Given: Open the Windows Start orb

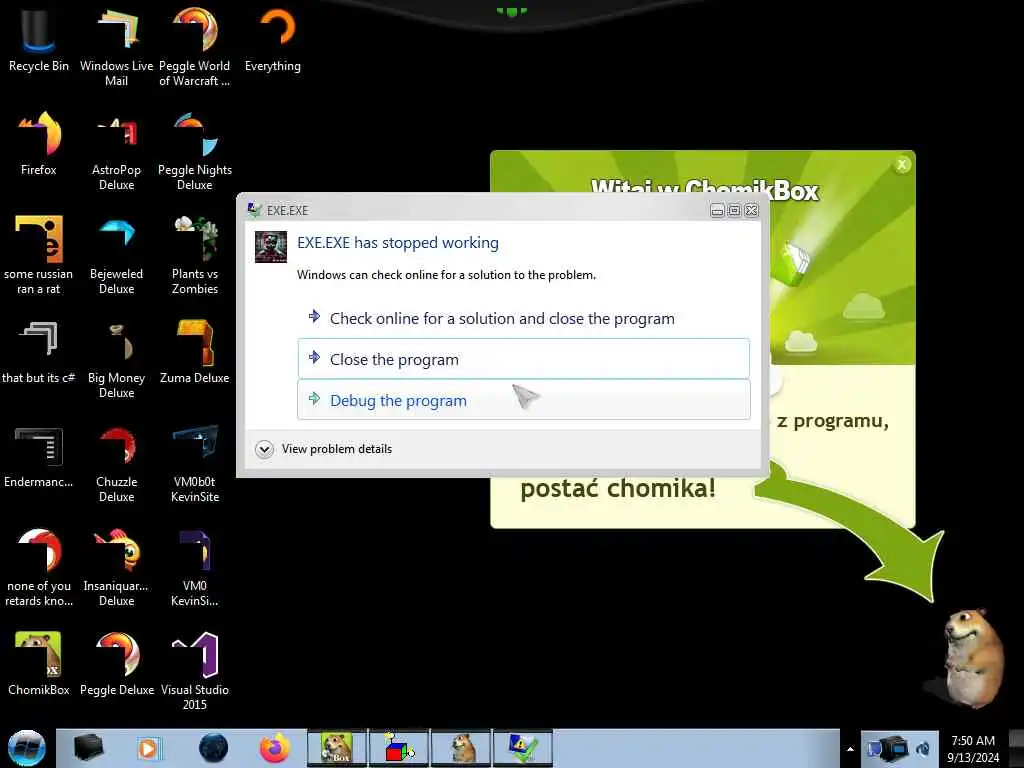Looking at the screenshot, I should pyautogui.click(x=27, y=748).
